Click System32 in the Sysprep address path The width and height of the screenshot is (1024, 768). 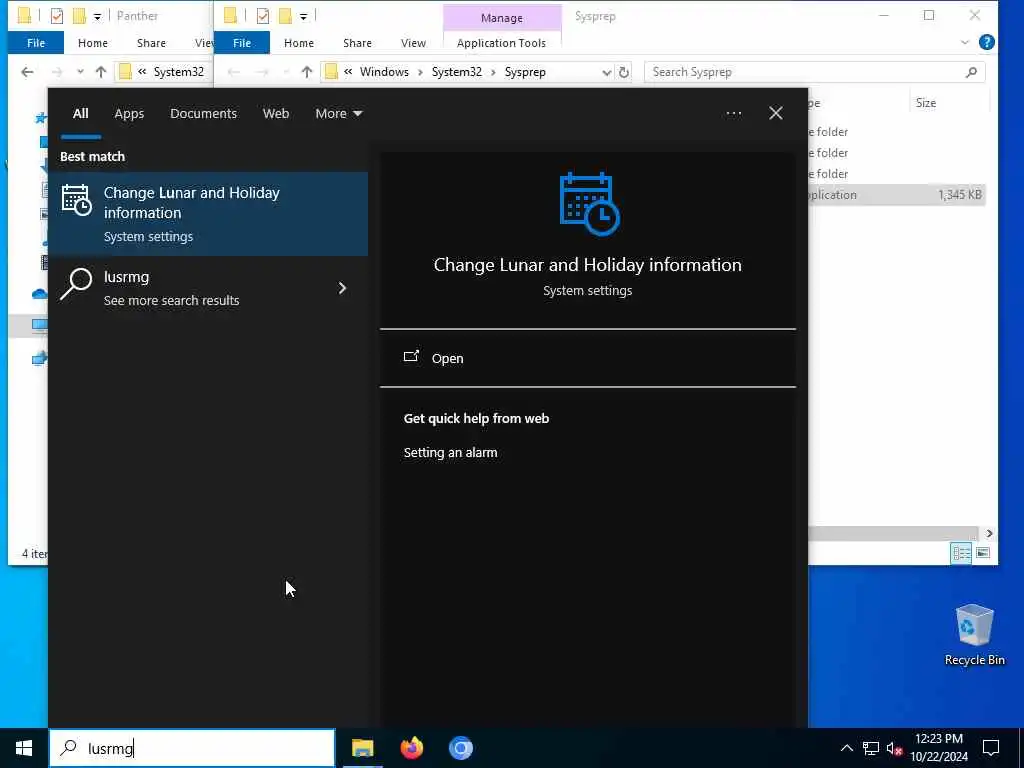pyautogui.click(x=456, y=72)
